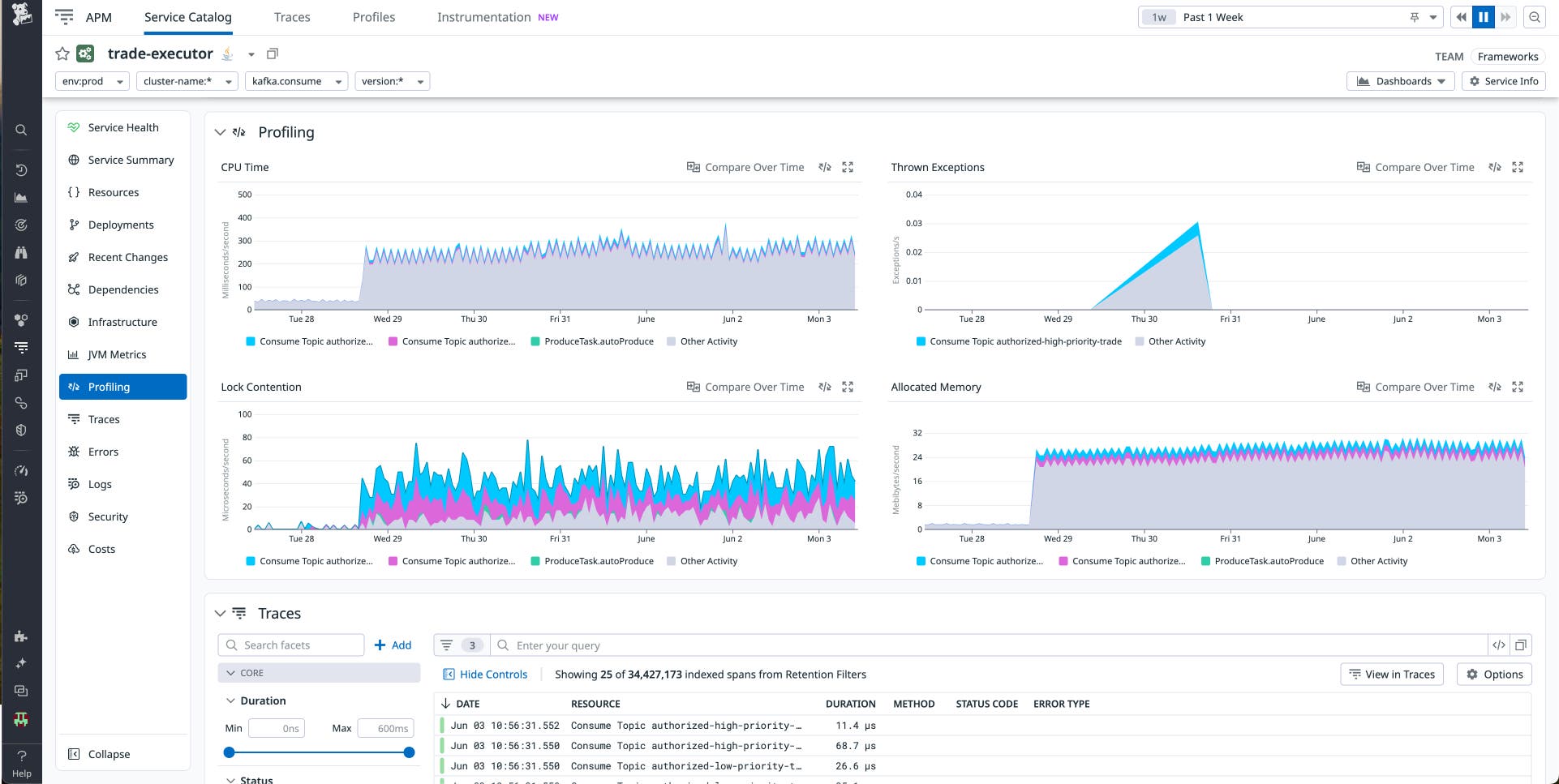Image resolution: width=1559 pixels, height=784 pixels.
Task: Open the Datadog search icon in sidebar
Action: tap(21, 130)
